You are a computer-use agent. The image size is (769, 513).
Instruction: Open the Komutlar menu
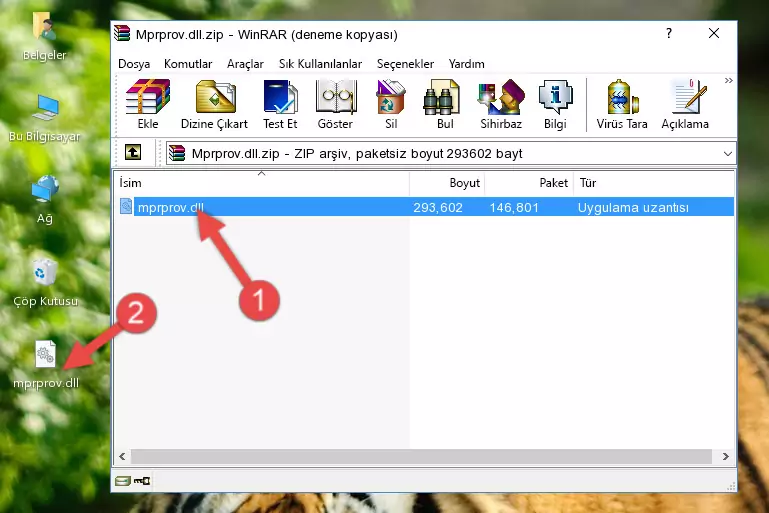(188, 64)
